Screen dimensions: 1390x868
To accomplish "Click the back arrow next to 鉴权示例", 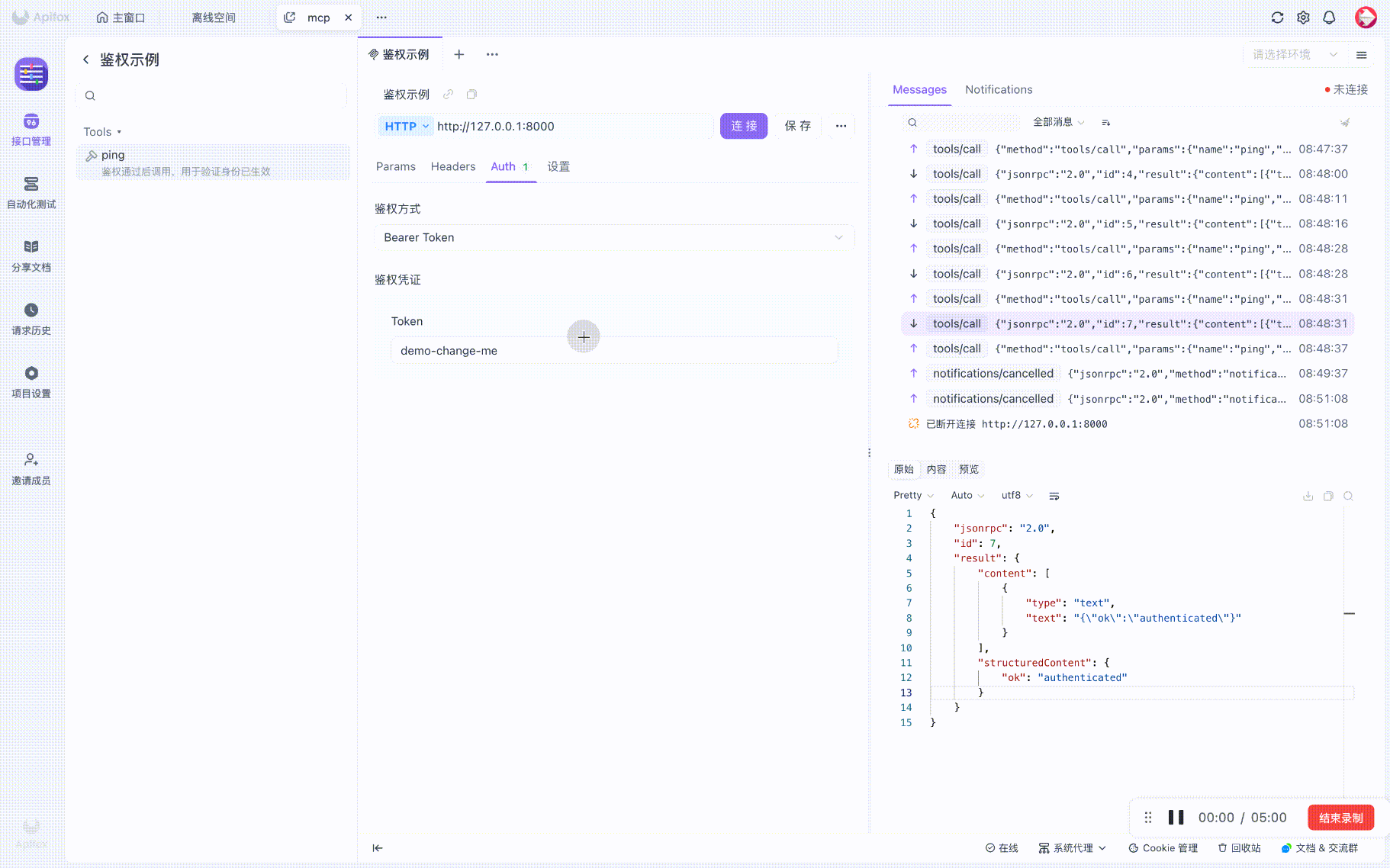I will pyautogui.click(x=86, y=59).
